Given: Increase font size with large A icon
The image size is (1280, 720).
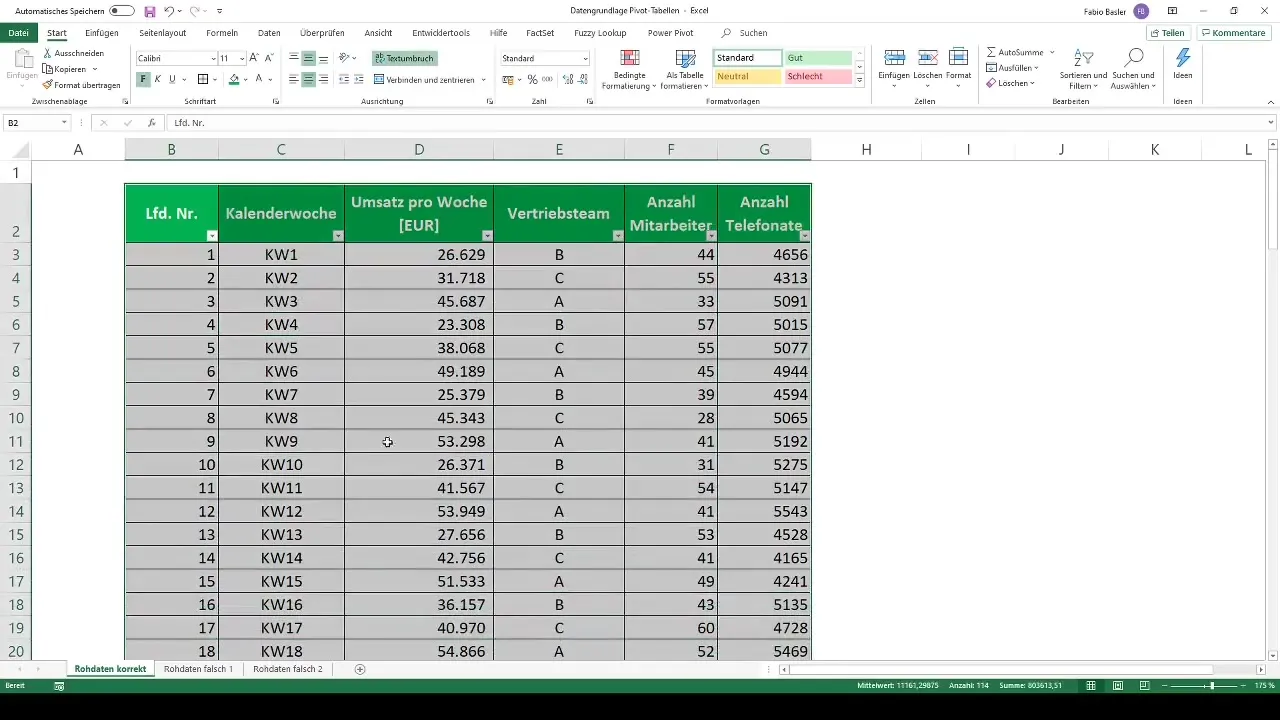Looking at the screenshot, I should [x=254, y=58].
